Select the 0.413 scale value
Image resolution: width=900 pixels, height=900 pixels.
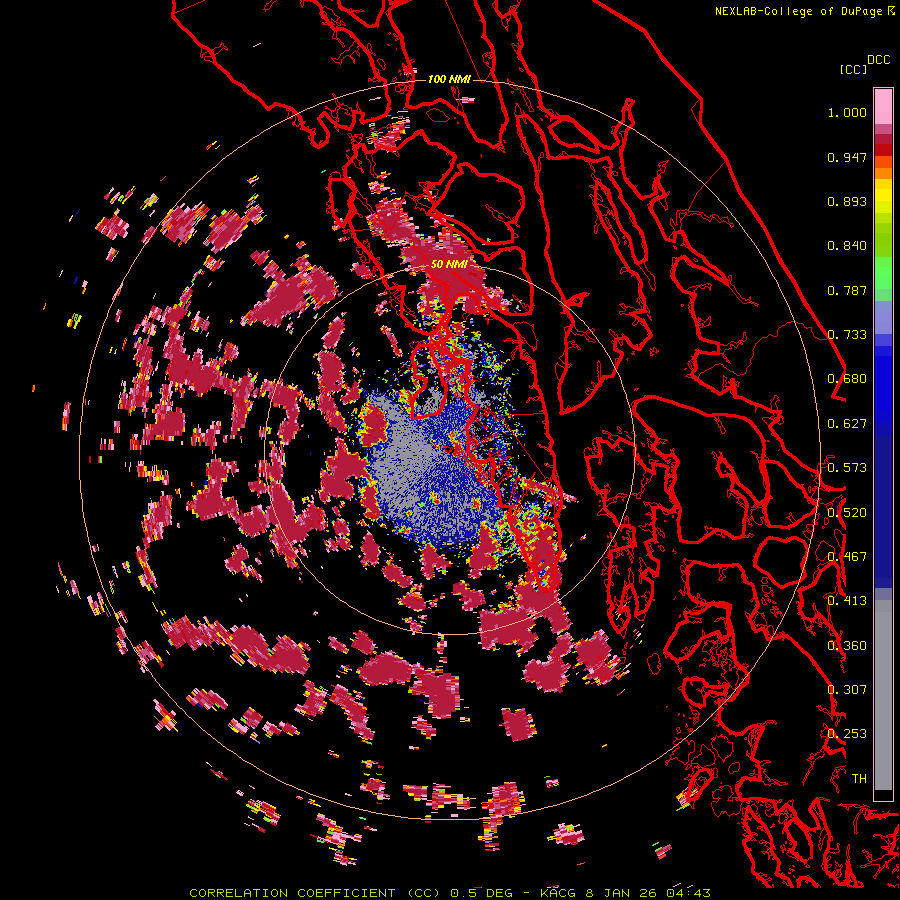coord(847,601)
